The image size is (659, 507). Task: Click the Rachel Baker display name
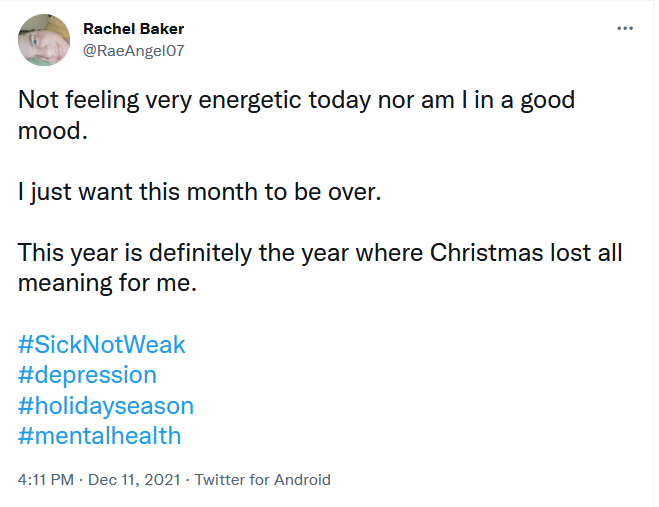click(x=134, y=29)
